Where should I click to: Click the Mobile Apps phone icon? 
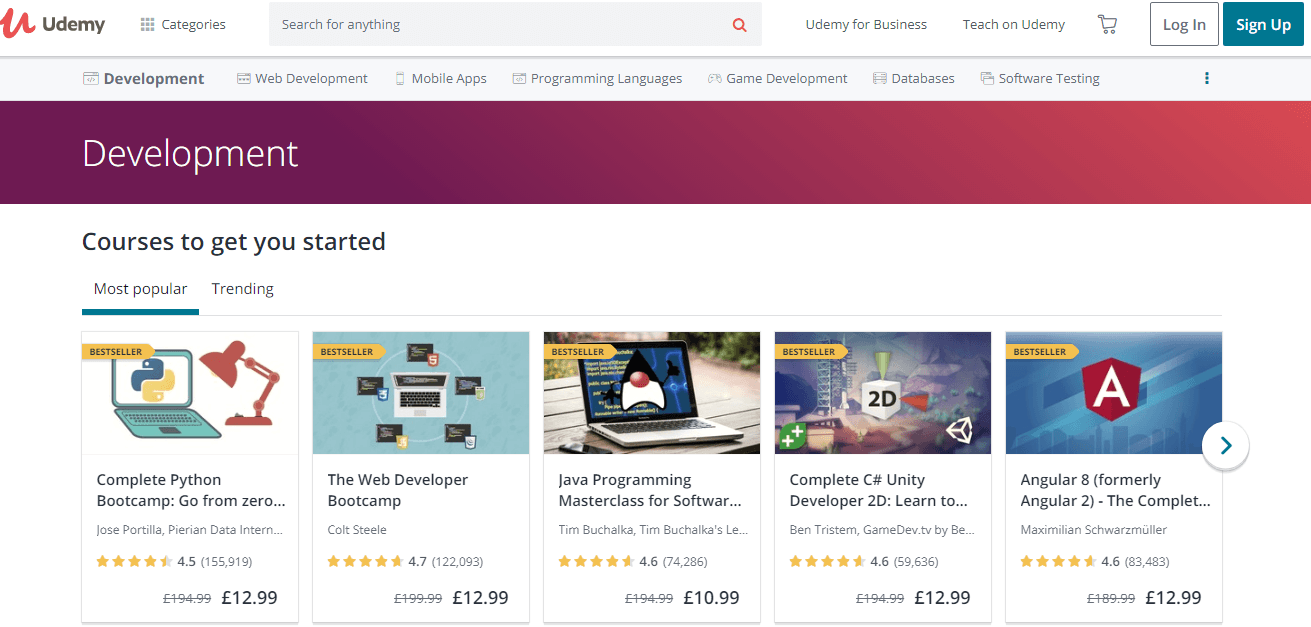pyautogui.click(x=400, y=78)
